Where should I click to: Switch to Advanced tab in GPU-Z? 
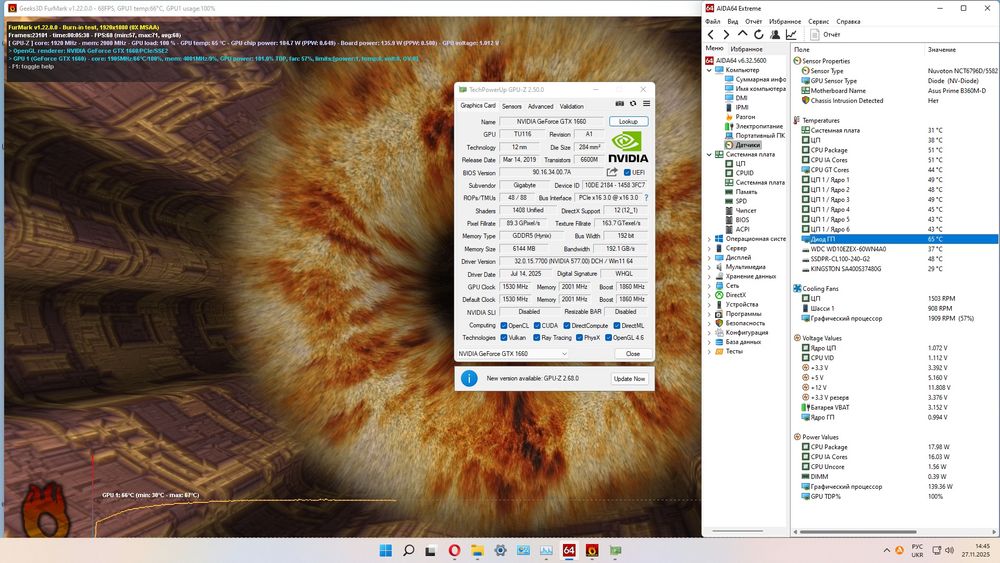point(540,106)
